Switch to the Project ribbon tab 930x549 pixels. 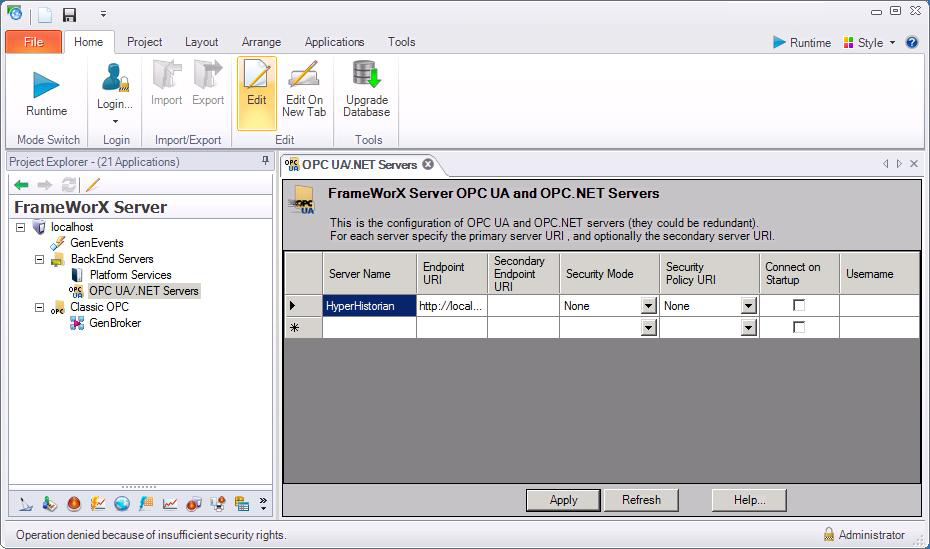click(145, 42)
